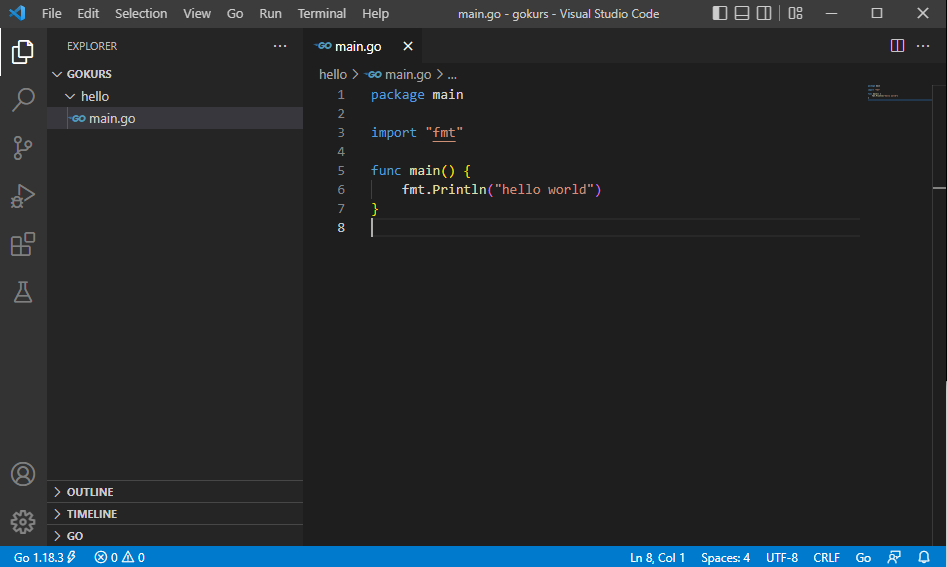Viewport: 947px width, 567px height.
Task: Select main.go in the file tree
Action: click(175, 118)
